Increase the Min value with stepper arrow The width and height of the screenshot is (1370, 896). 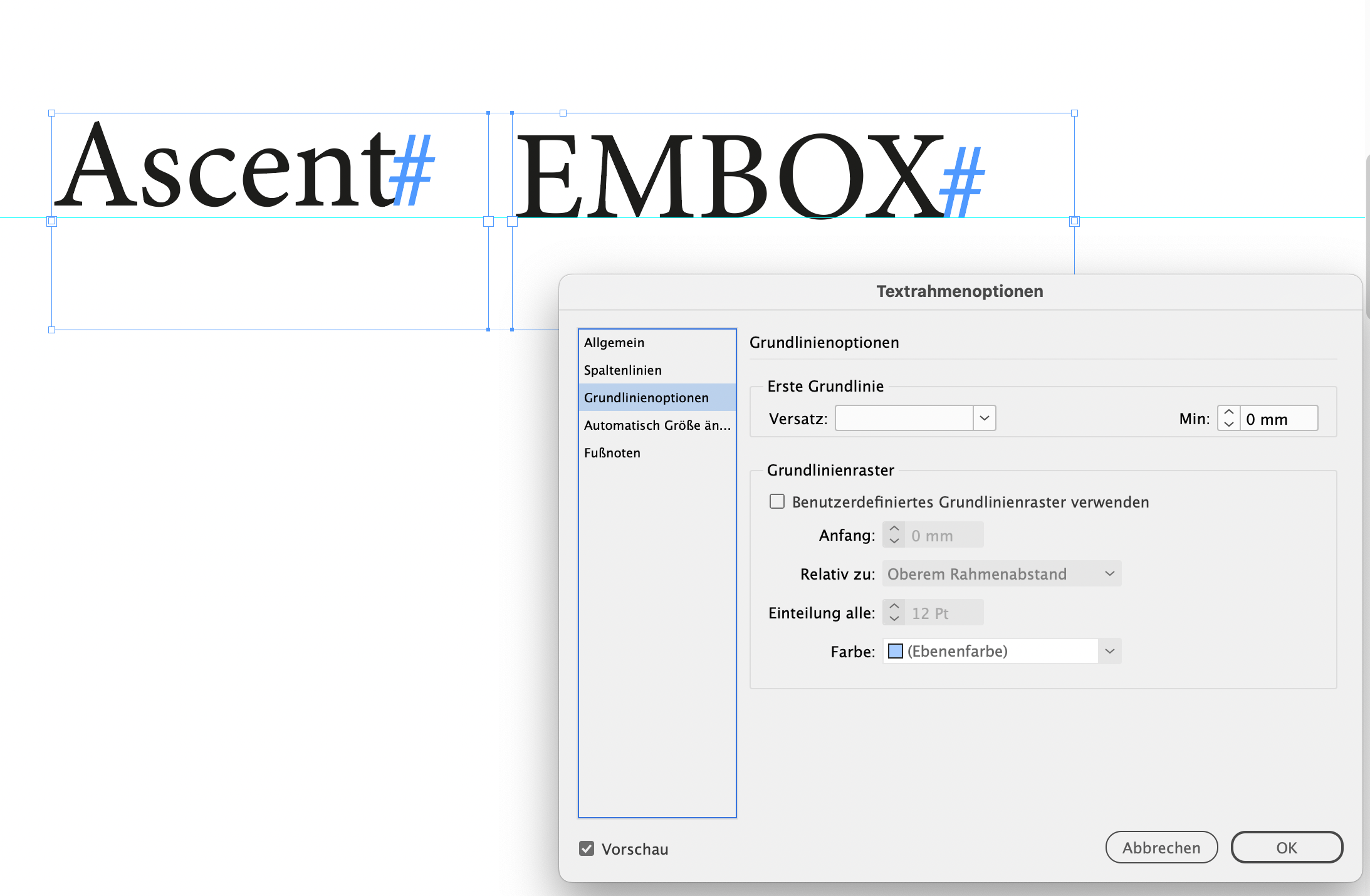[x=1228, y=413]
